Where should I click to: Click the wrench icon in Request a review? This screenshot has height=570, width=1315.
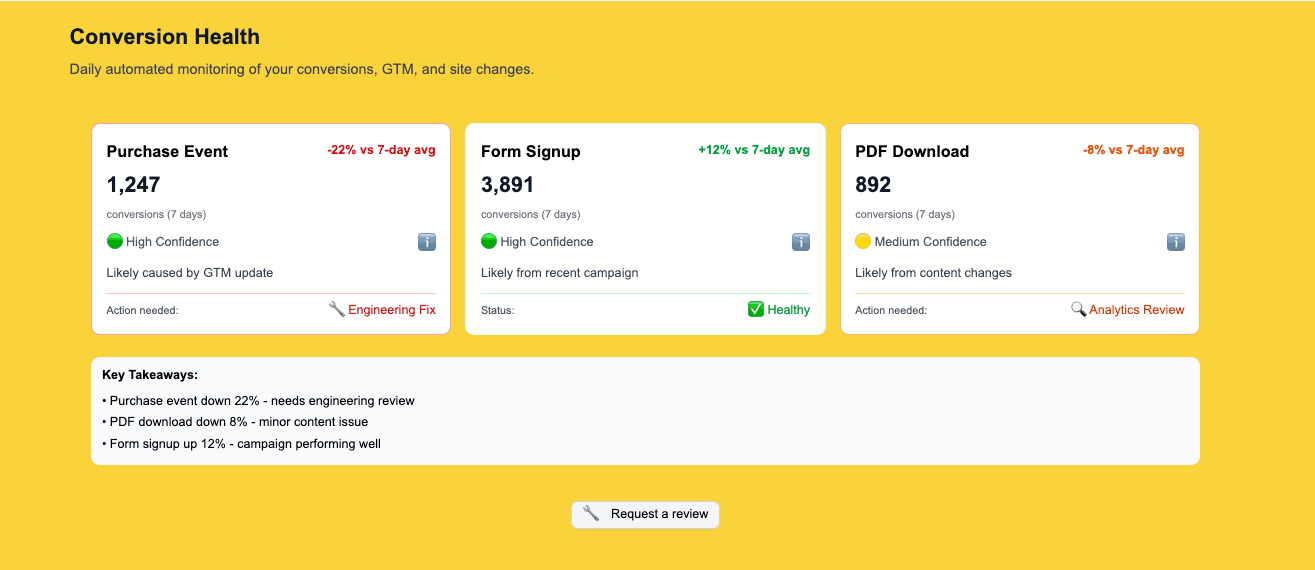tap(591, 514)
